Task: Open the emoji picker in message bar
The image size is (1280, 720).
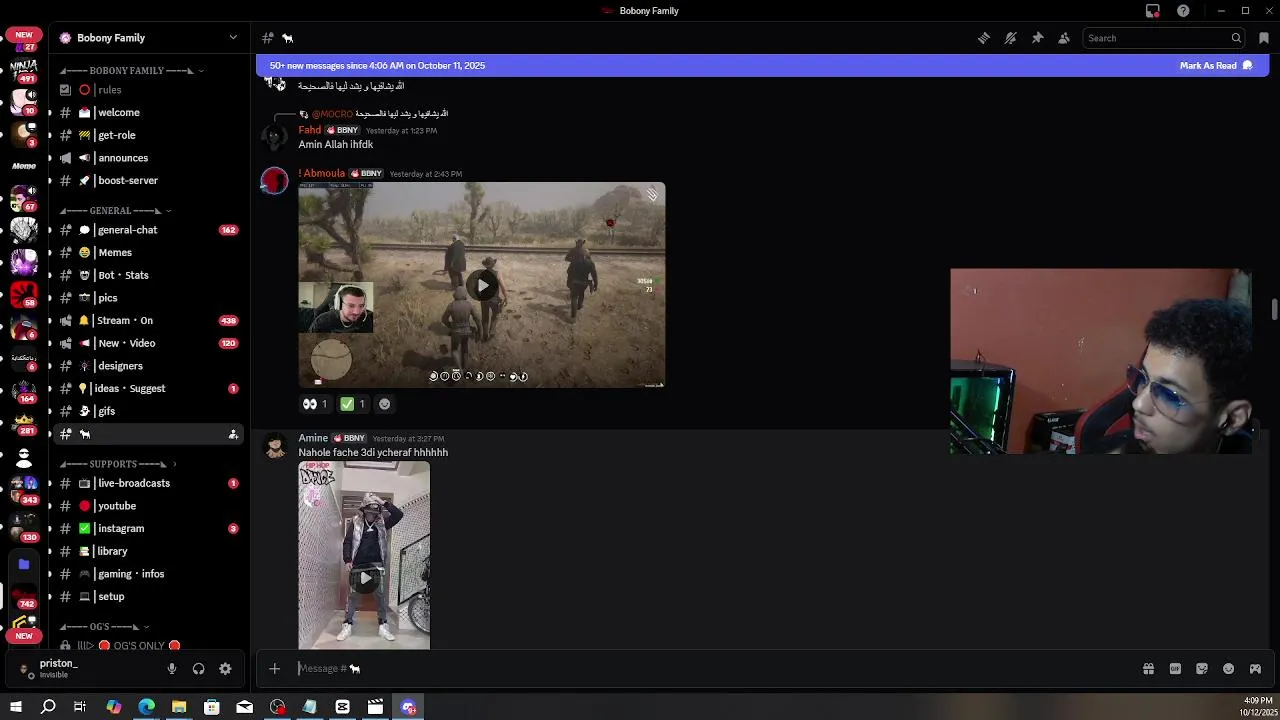Action: [1228, 669]
